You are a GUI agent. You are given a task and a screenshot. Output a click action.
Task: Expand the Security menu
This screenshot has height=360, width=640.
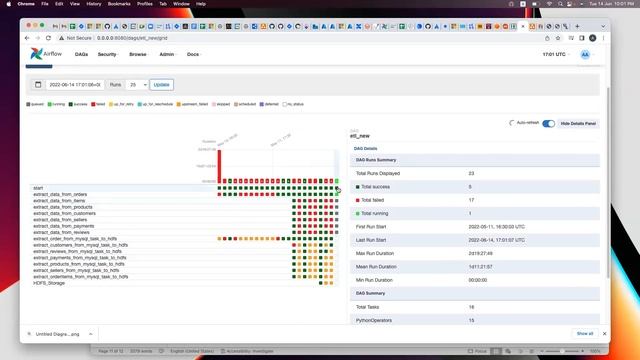tap(108, 54)
